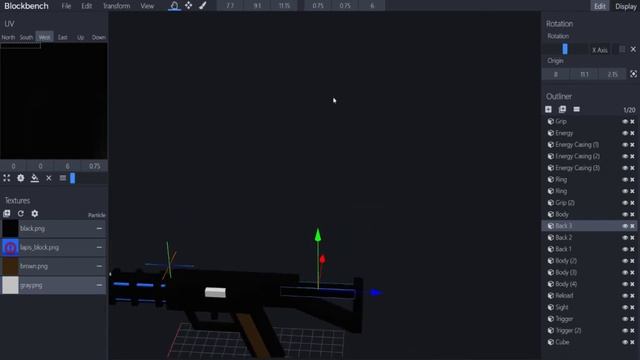Hide the Back 1 cube
Viewport: 640px width, 360px height.
(625, 249)
